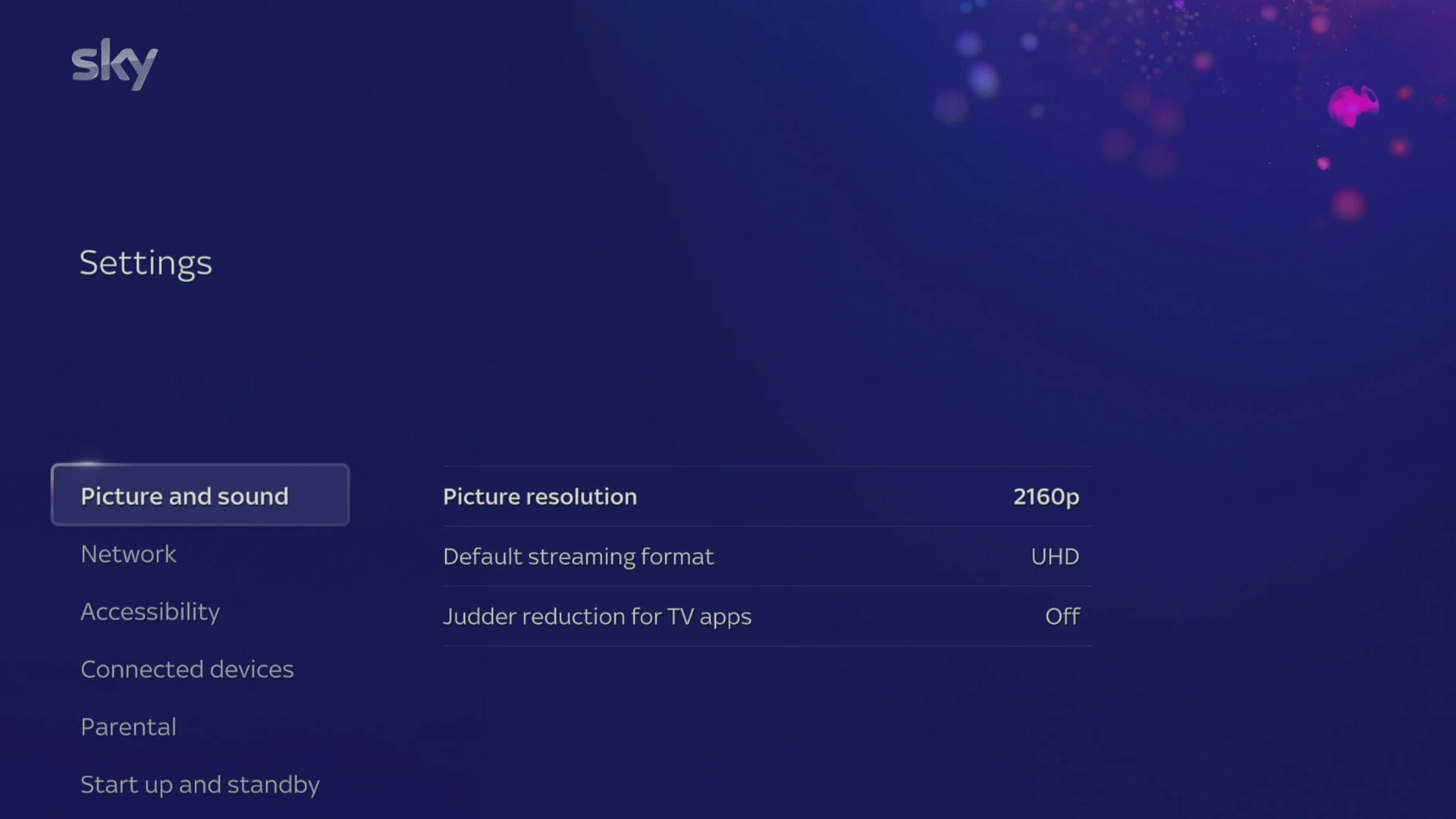Go to Network settings
The image size is (1456, 819).
pos(128,554)
